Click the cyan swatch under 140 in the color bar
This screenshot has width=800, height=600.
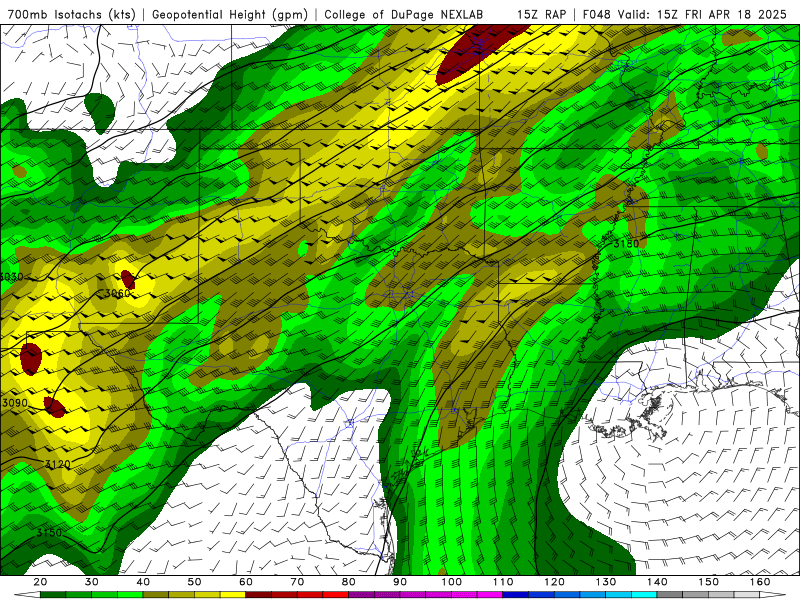pos(644,595)
